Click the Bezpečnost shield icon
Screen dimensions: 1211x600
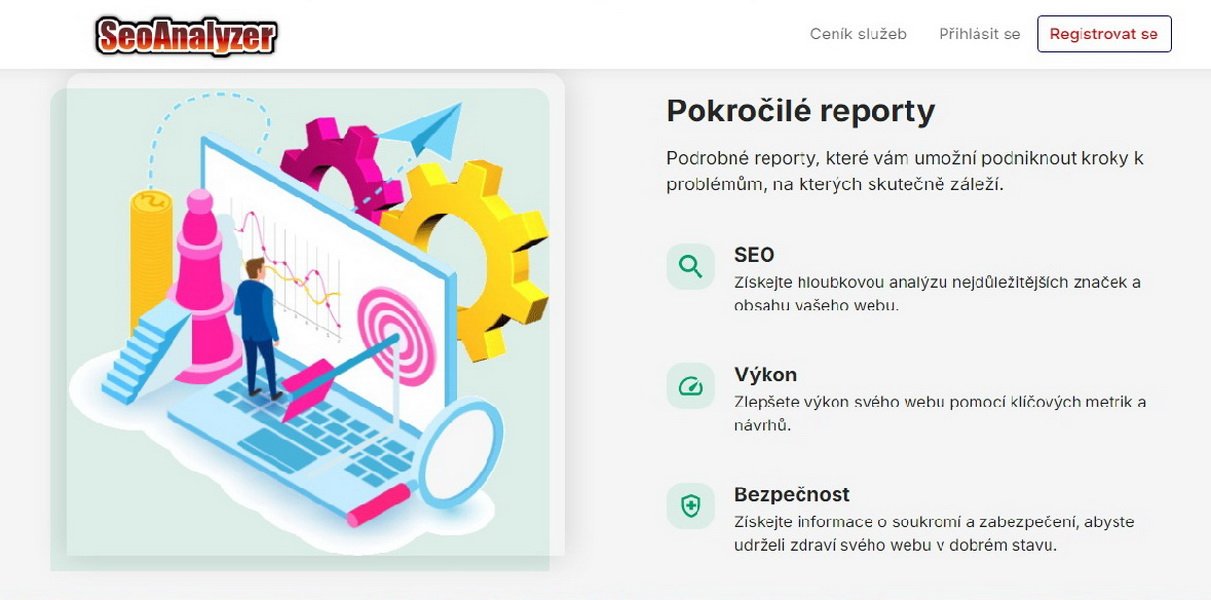[691, 506]
